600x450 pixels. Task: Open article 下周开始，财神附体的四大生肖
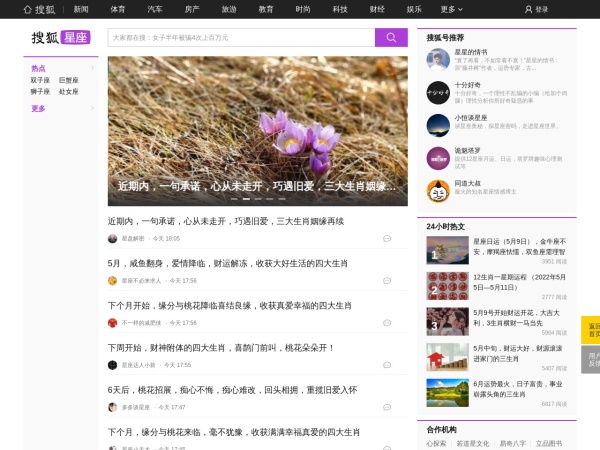pos(221,348)
